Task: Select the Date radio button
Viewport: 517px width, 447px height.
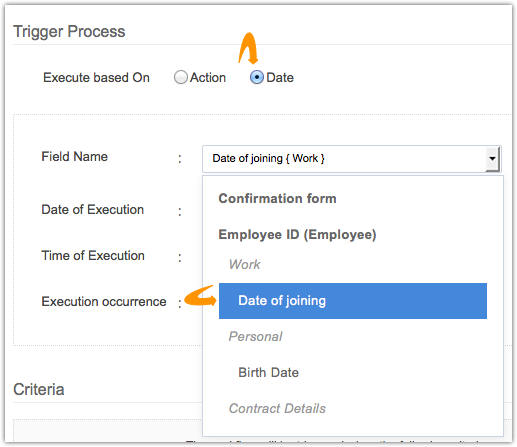Action: click(x=257, y=77)
